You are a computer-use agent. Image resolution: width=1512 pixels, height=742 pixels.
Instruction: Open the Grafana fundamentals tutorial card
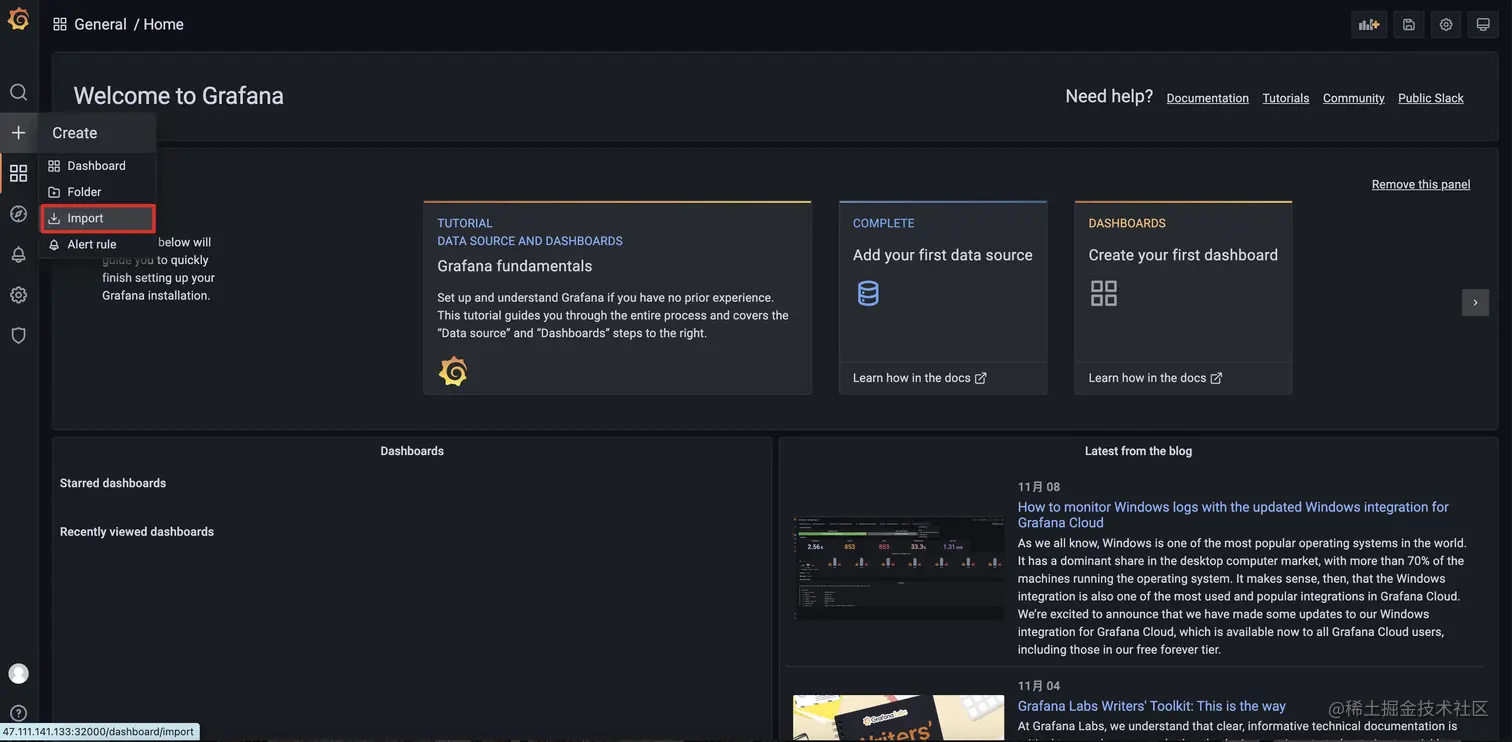617,298
